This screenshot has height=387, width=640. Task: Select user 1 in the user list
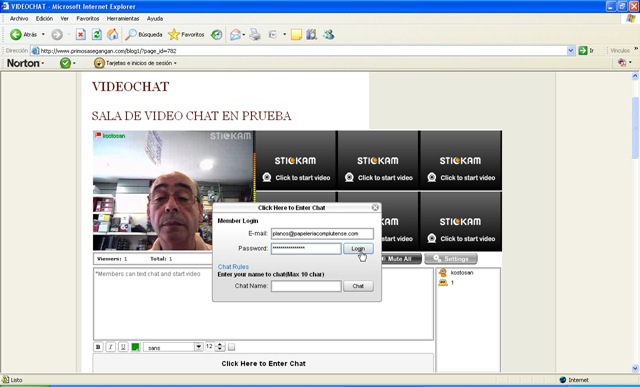pyautogui.click(x=446, y=282)
